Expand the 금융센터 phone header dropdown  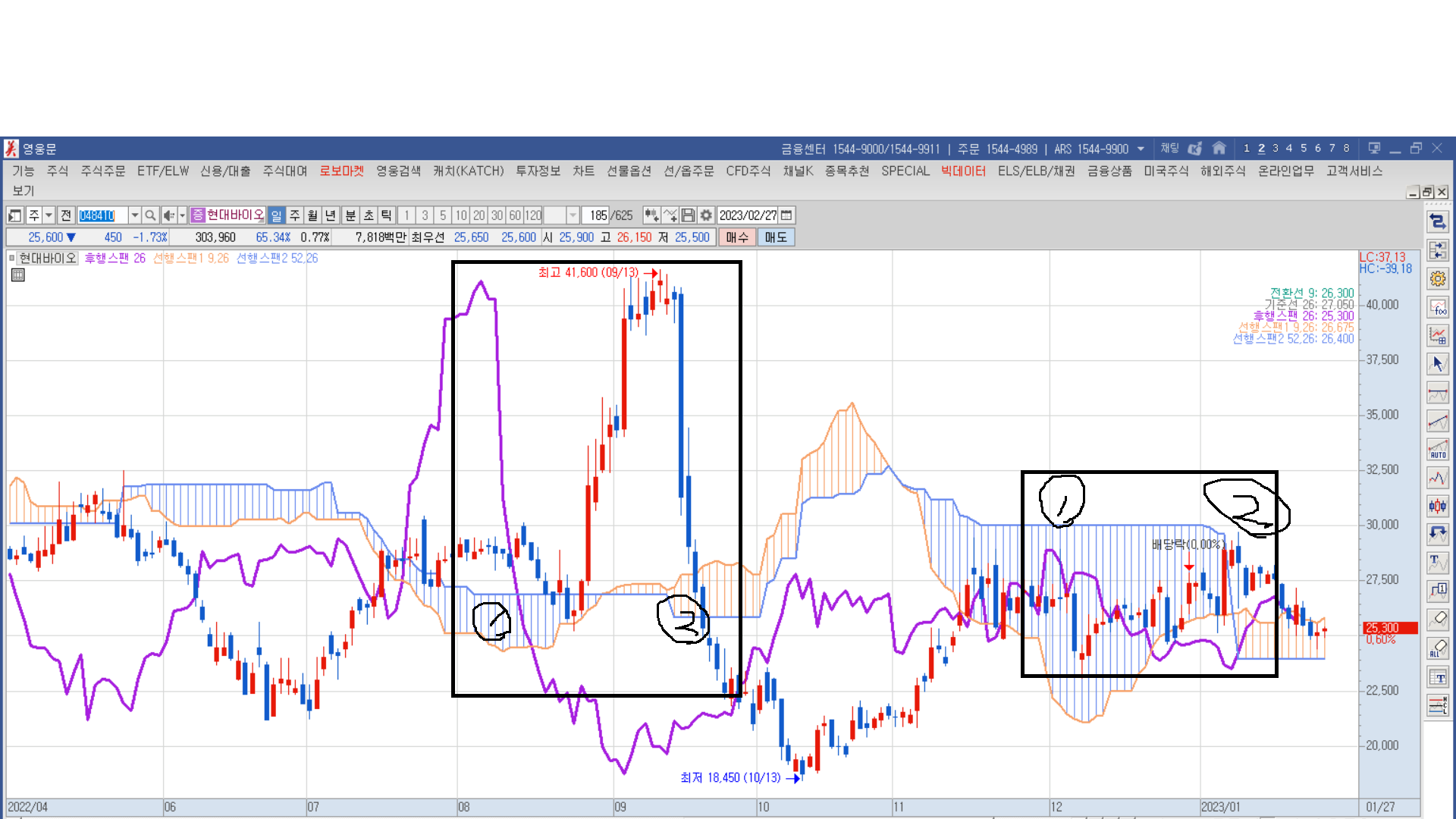pos(1141,149)
